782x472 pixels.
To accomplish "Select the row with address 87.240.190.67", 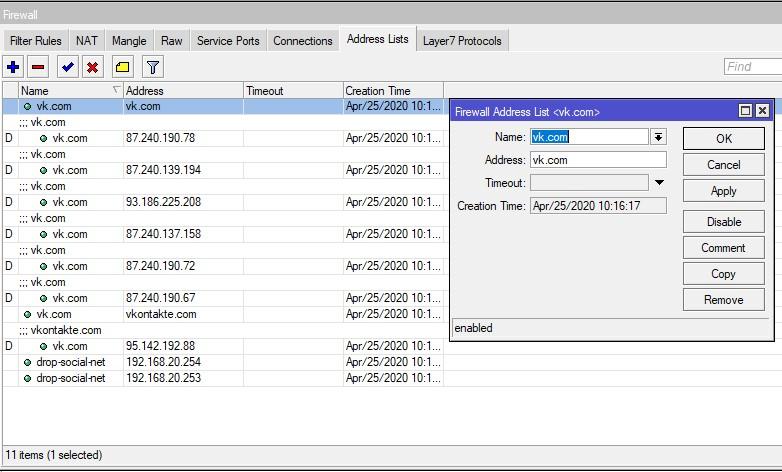I will pos(223,298).
